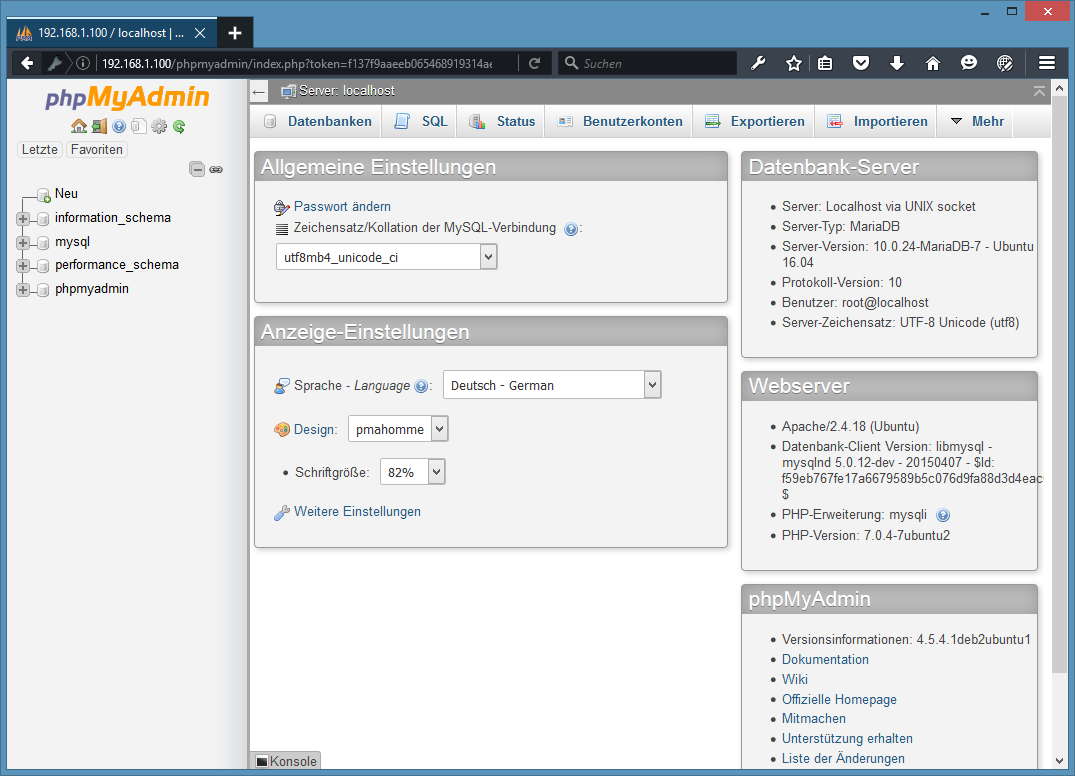The height and width of the screenshot is (776, 1075).
Task: Open the Design dropdown showing pmahomme
Action: (x=398, y=429)
